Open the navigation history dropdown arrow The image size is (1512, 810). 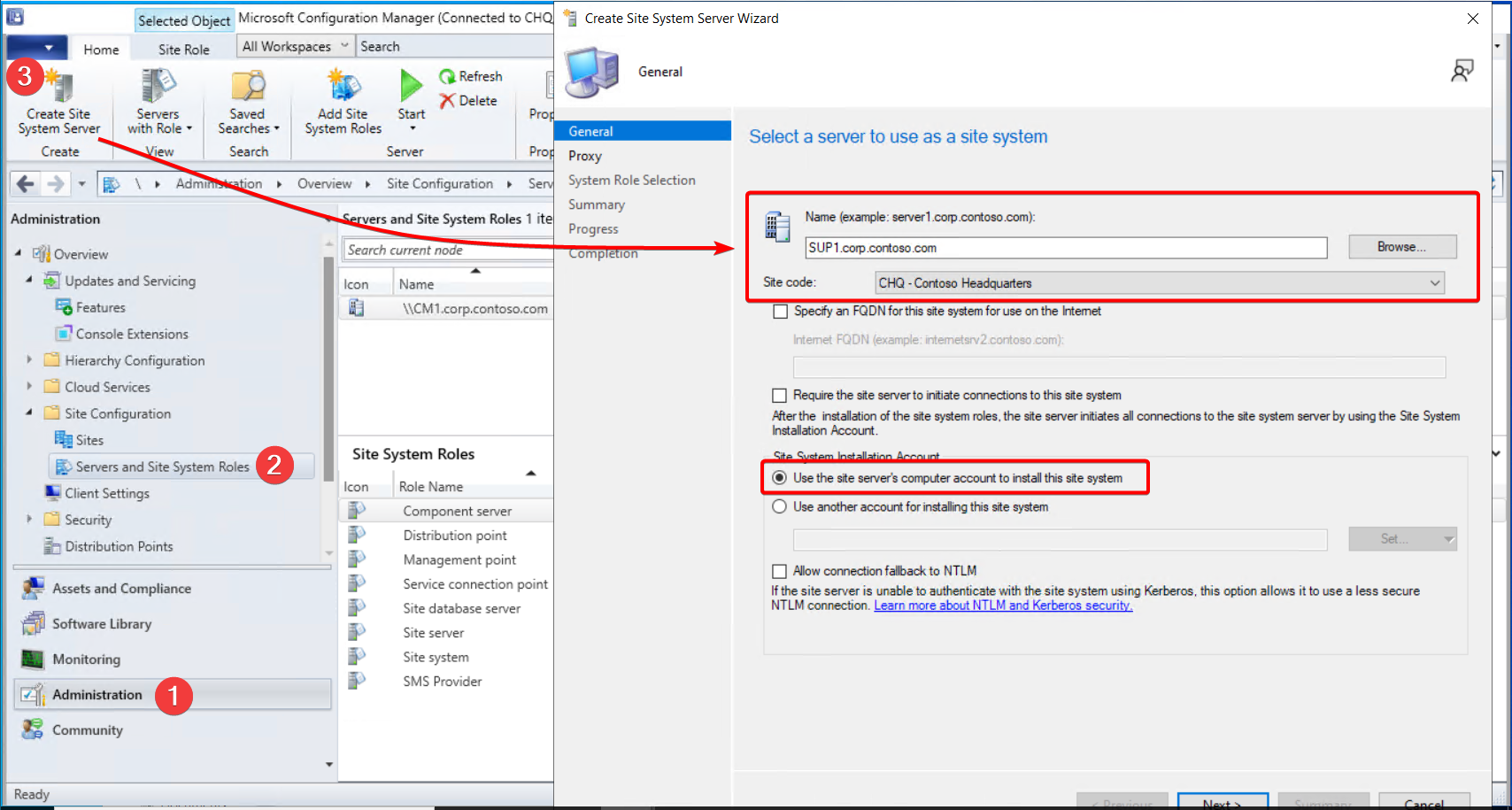(81, 184)
